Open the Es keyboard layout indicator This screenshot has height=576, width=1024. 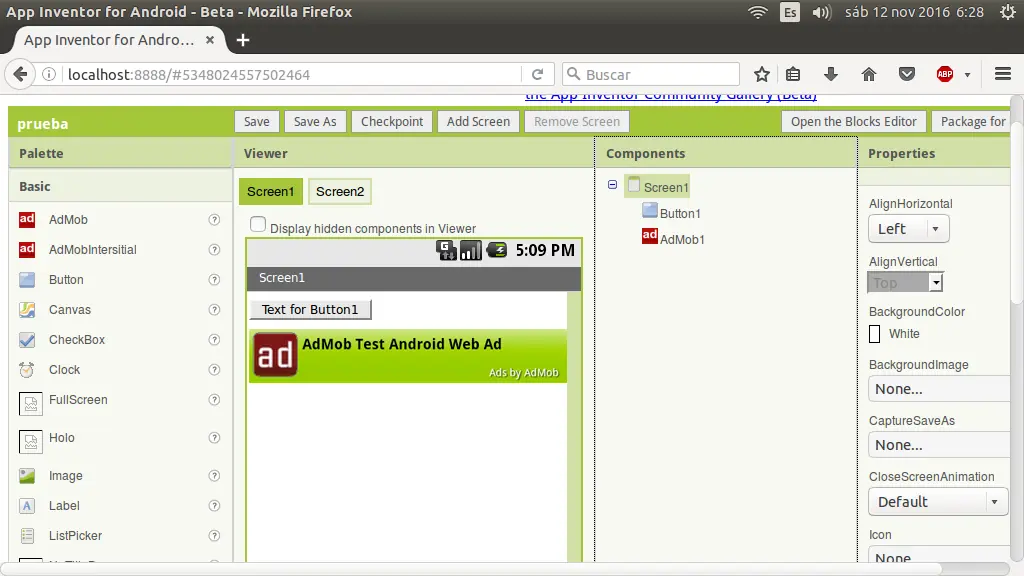pos(790,12)
